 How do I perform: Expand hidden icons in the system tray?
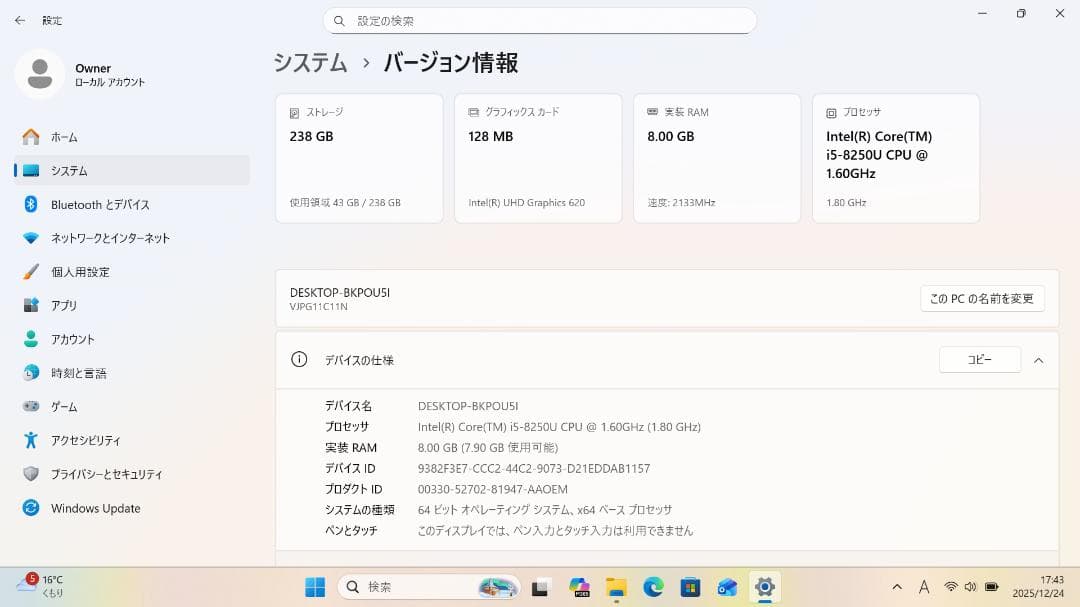[x=897, y=587]
